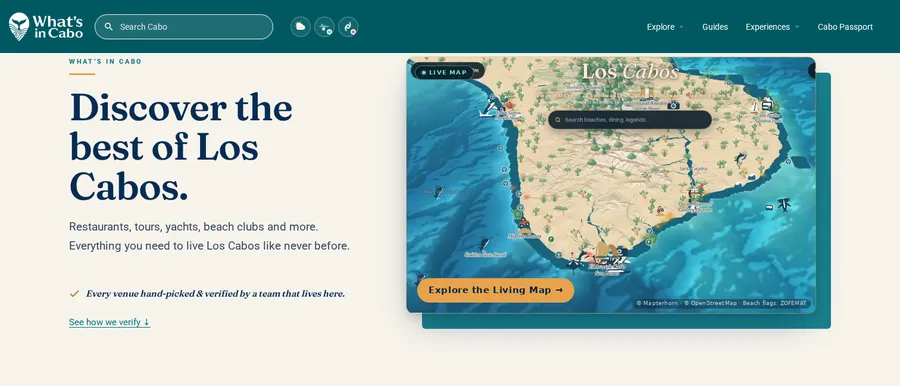Open the cloudy weather status icon
The image size is (900, 386).
(x=300, y=26)
